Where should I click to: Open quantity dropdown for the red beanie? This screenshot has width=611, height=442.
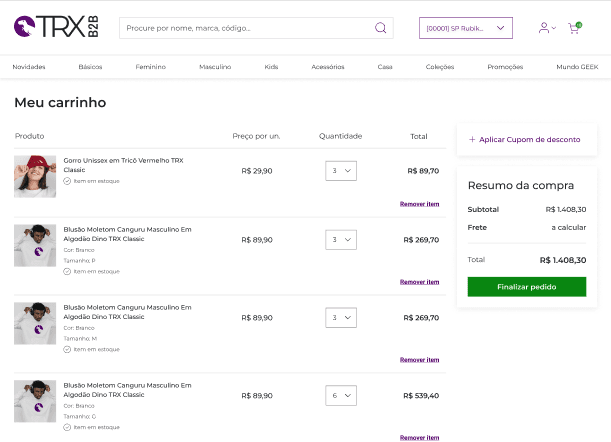point(341,171)
